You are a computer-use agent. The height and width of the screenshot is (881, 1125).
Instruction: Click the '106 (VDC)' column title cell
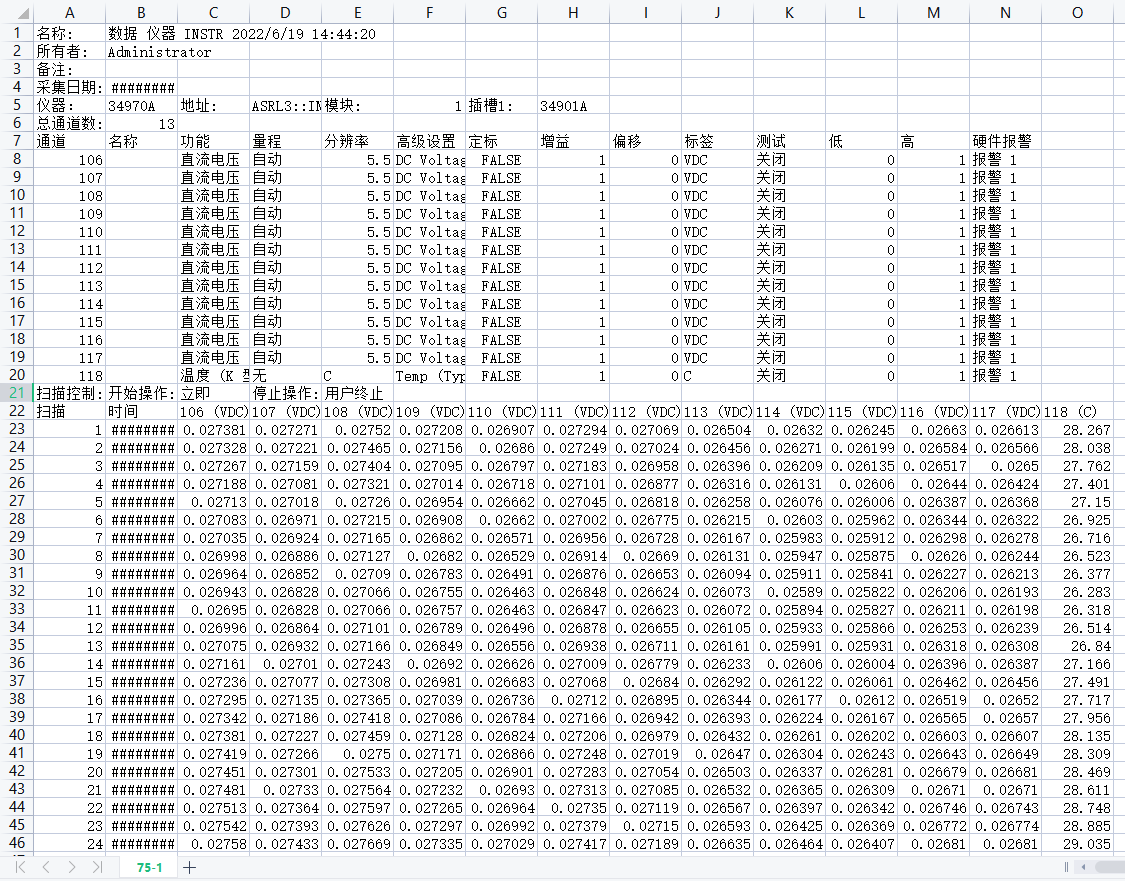pyautogui.click(x=213, y=411)
